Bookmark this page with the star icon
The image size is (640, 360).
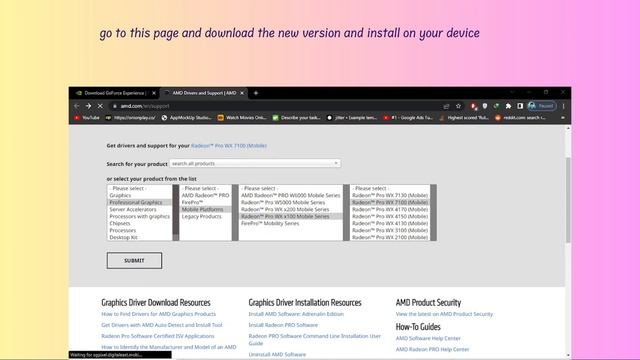(x=458, y=106)
